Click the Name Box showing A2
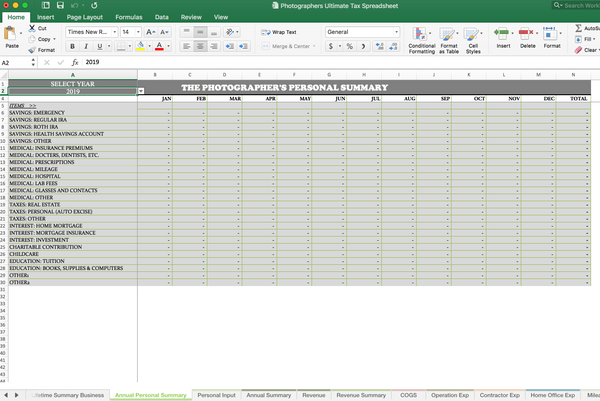600x401 pixels. click(15, 62)
